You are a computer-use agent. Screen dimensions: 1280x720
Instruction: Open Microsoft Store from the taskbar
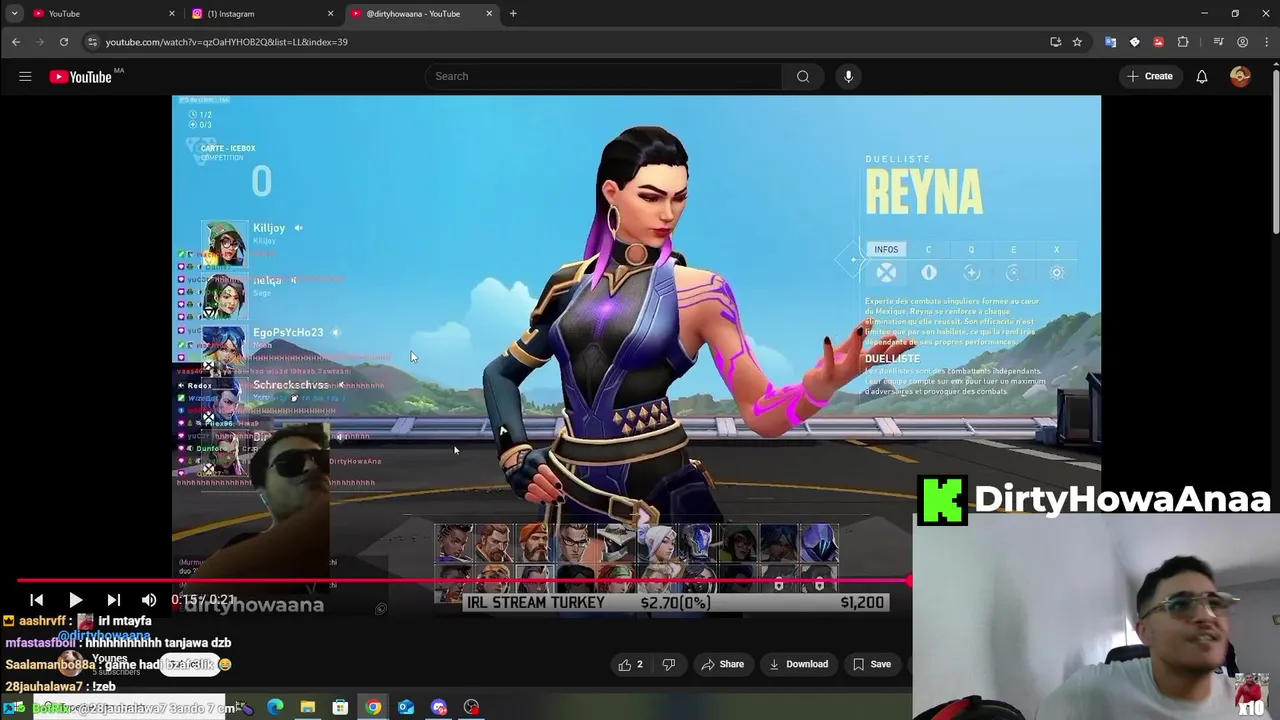tap(340, 707)
